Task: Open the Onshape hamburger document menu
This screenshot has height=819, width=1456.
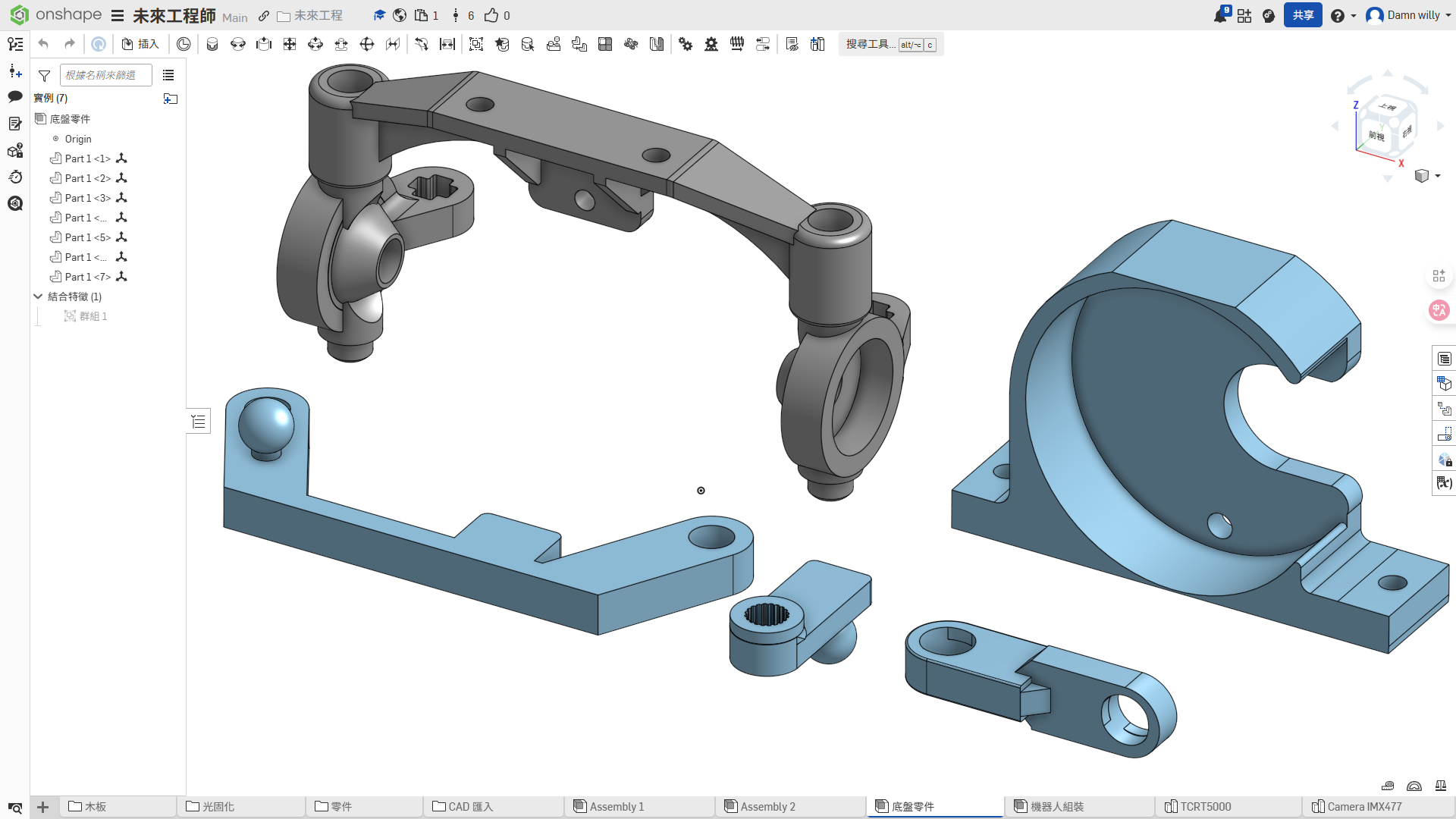Action: [118, 16]
